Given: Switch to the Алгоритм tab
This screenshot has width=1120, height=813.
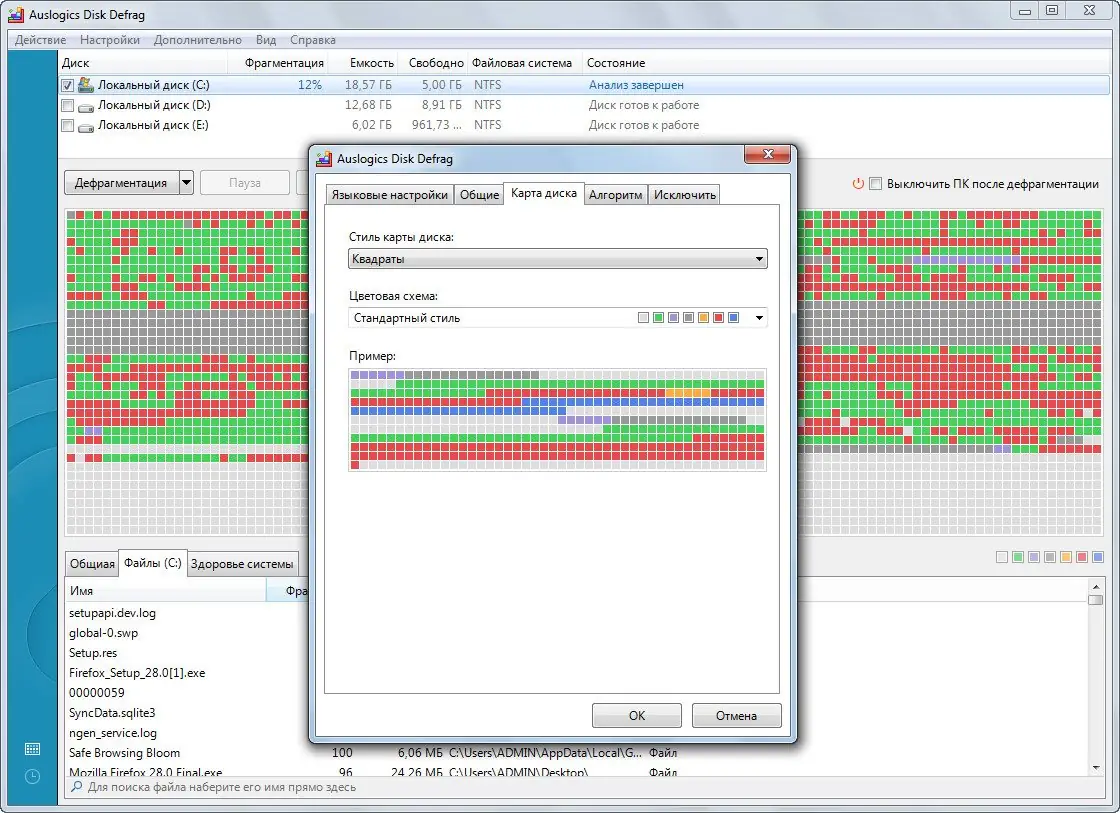Looking at the screenshot, I should [616, 195].
